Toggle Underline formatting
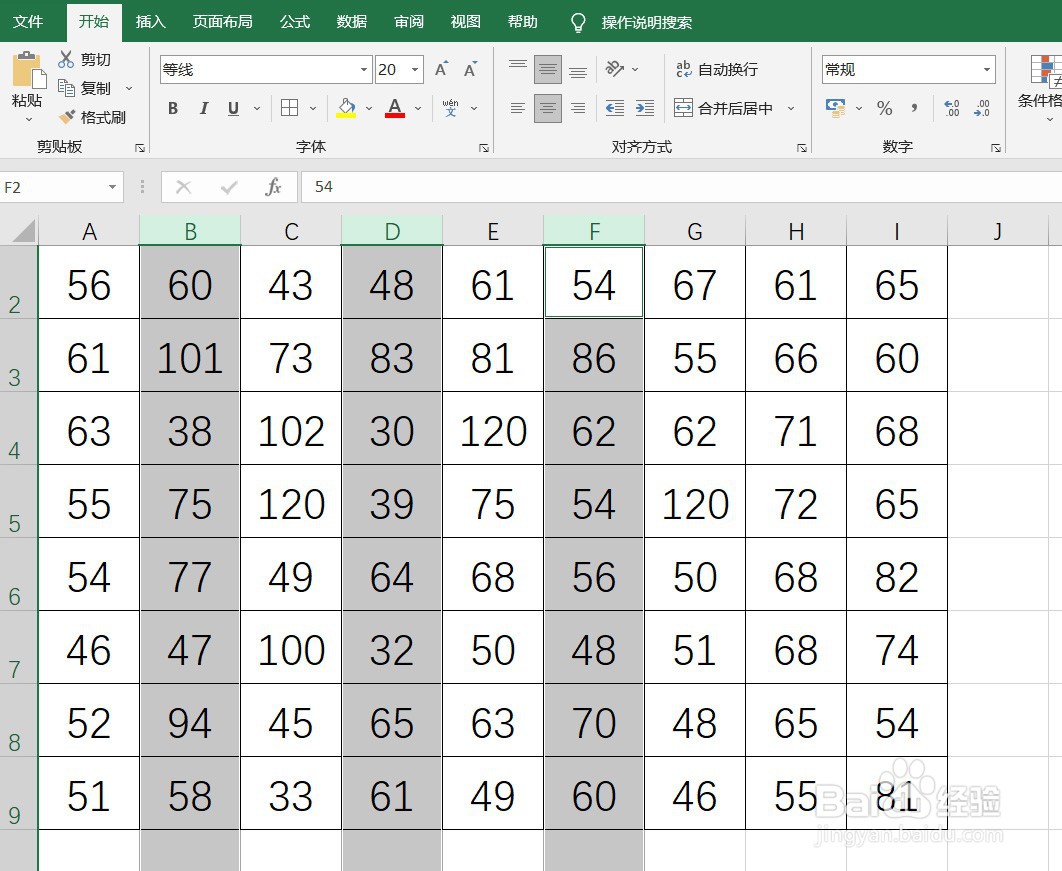This screenshot has width=1062, height=871. 233,108
